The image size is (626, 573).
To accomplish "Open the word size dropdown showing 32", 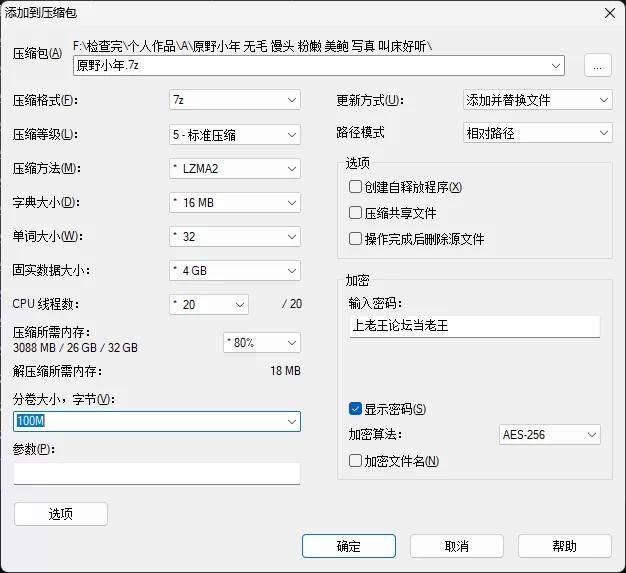I will 235,236.
